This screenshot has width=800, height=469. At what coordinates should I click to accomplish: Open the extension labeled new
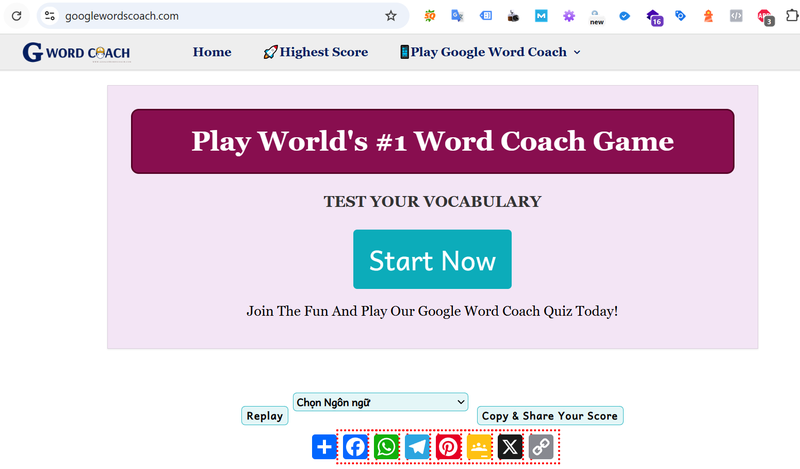click(x=596, y=17)
